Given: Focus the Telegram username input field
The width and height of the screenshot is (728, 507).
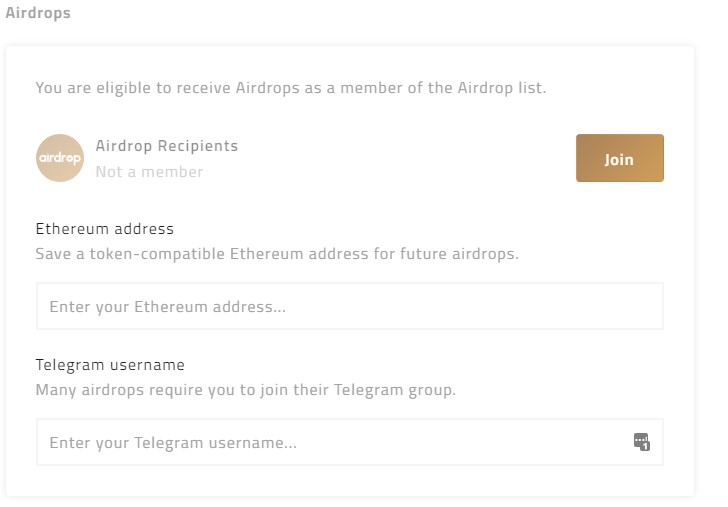Looking at the screenshot, I should tap(330, 442).
